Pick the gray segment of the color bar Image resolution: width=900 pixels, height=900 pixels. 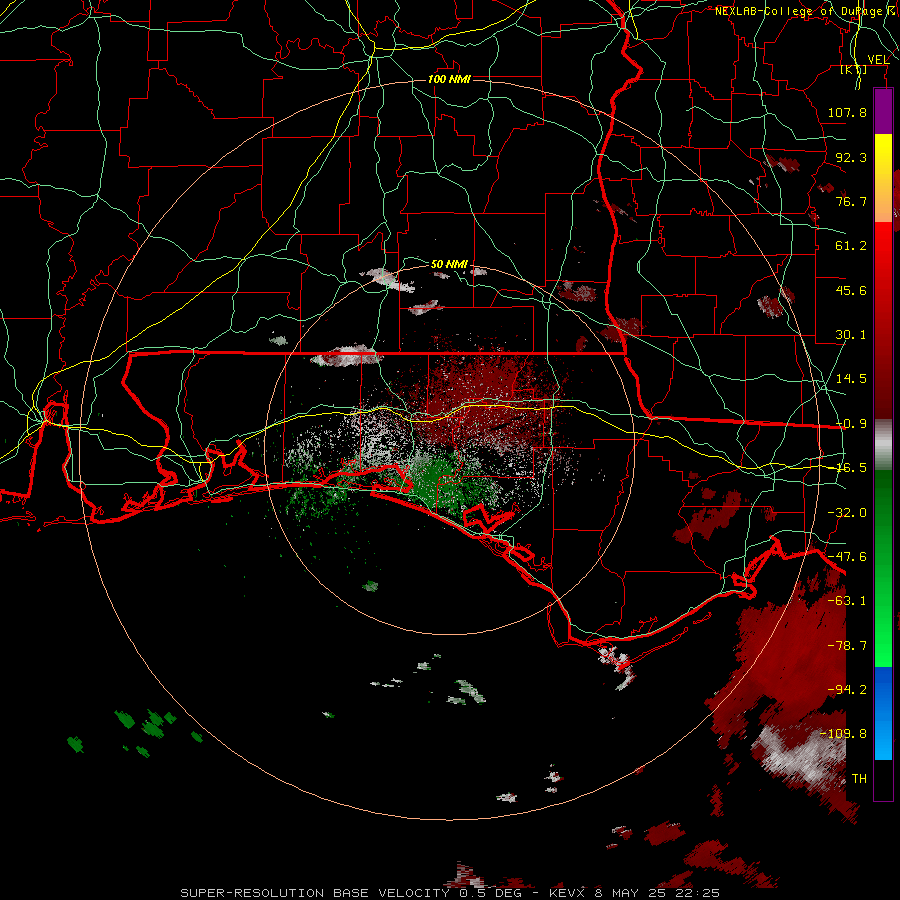[x=883, y=445]
